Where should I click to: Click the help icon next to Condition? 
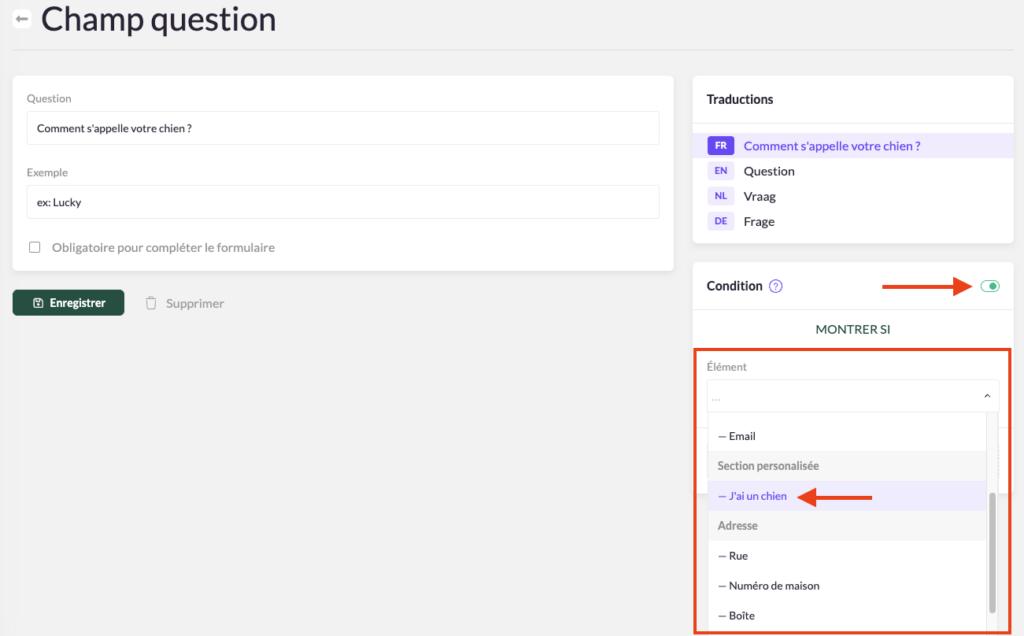(x=776, y=286)
